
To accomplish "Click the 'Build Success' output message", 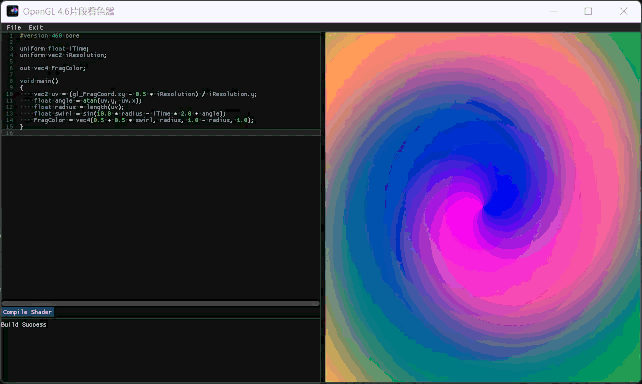I will (x=24, y=325).
